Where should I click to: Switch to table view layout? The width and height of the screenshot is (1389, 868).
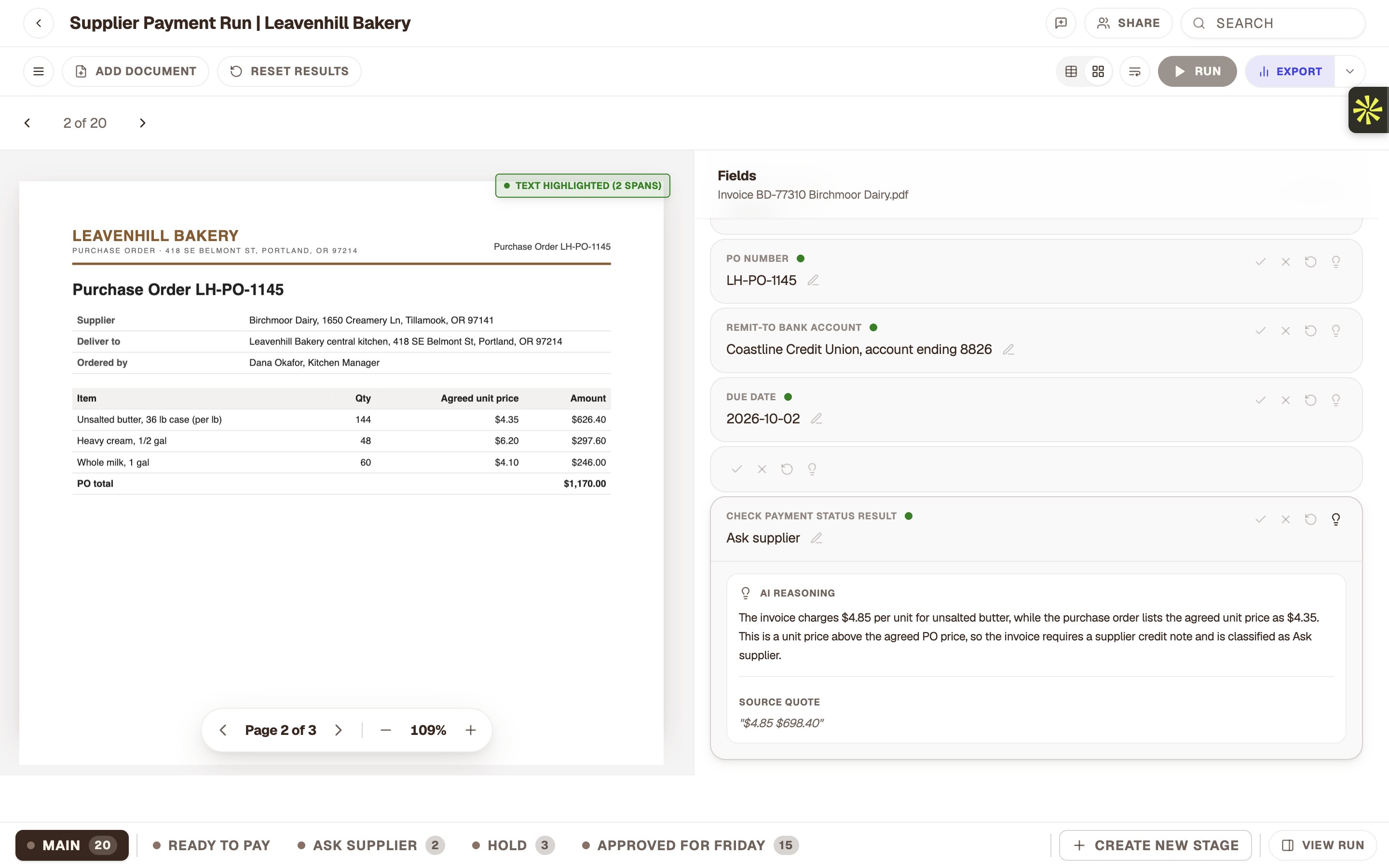tap(1071, 71)
